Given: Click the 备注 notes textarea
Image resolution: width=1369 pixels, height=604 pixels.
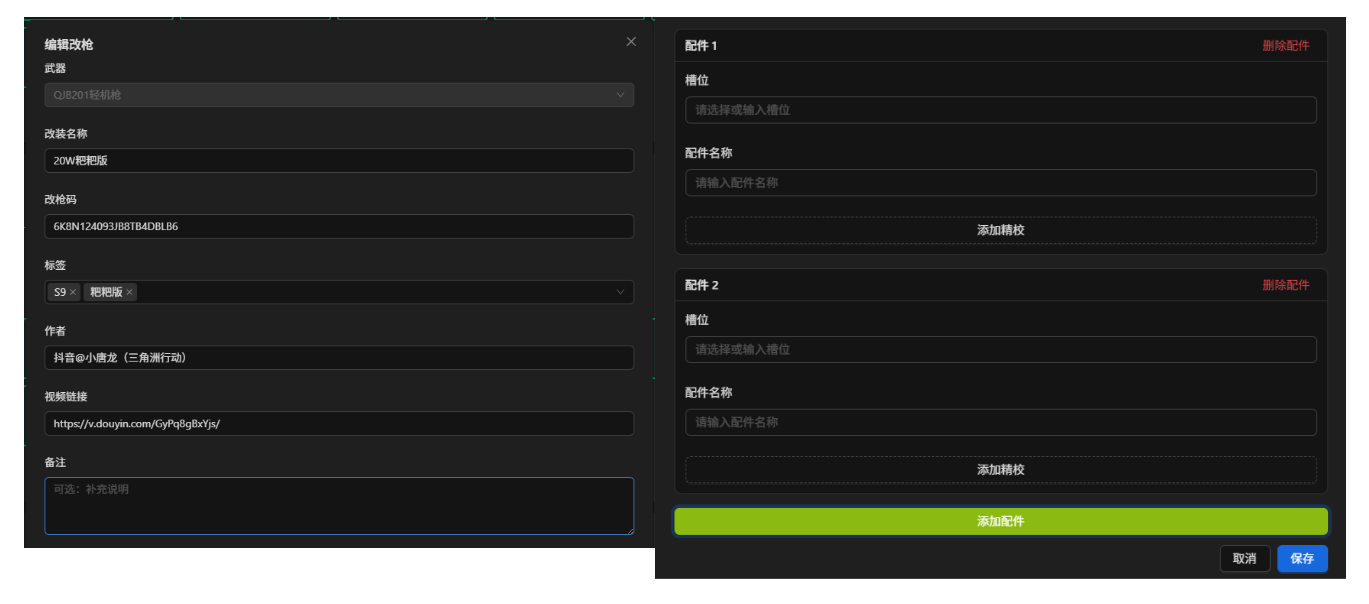Looking at the screenshot, I should tap(339, 506).
